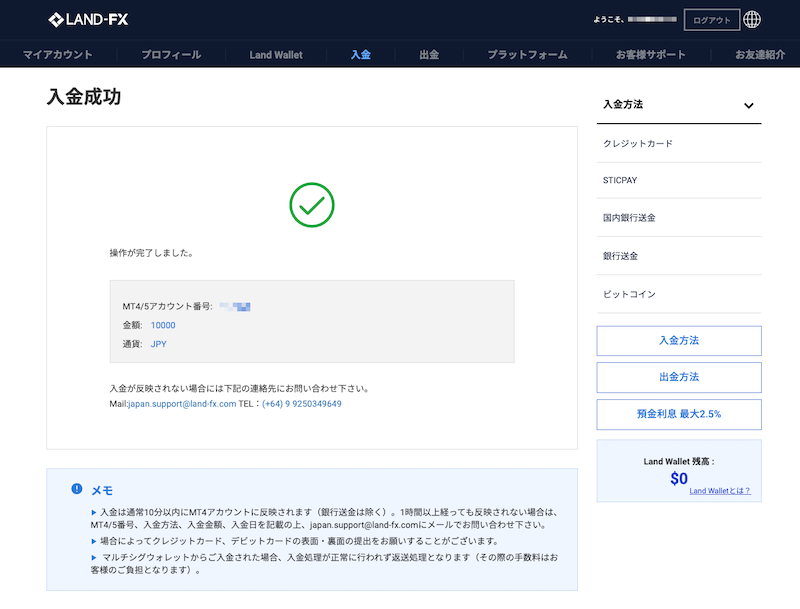Choose 国内銀行送金 deposit method
This screenshot has height=609, width=800.
point(679,218)
